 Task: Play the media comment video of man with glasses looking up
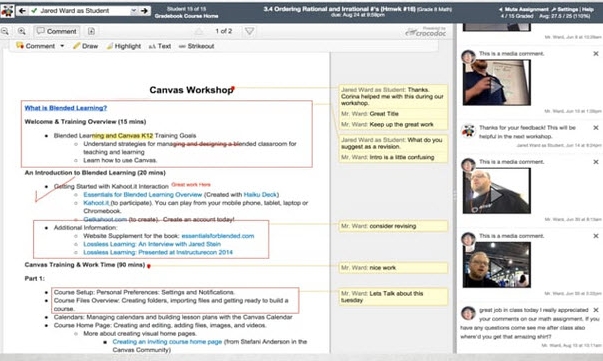tap(496, 191)
